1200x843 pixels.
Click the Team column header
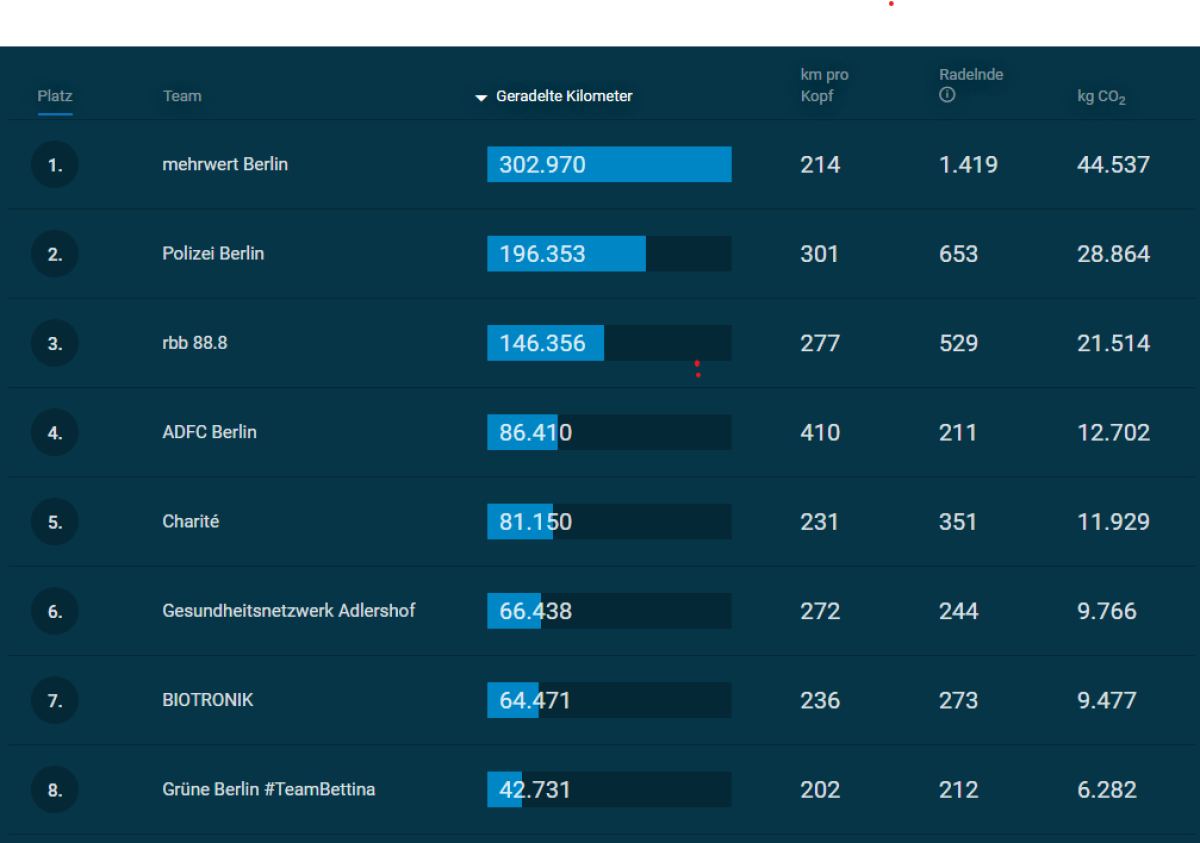(x=182, y=97)
